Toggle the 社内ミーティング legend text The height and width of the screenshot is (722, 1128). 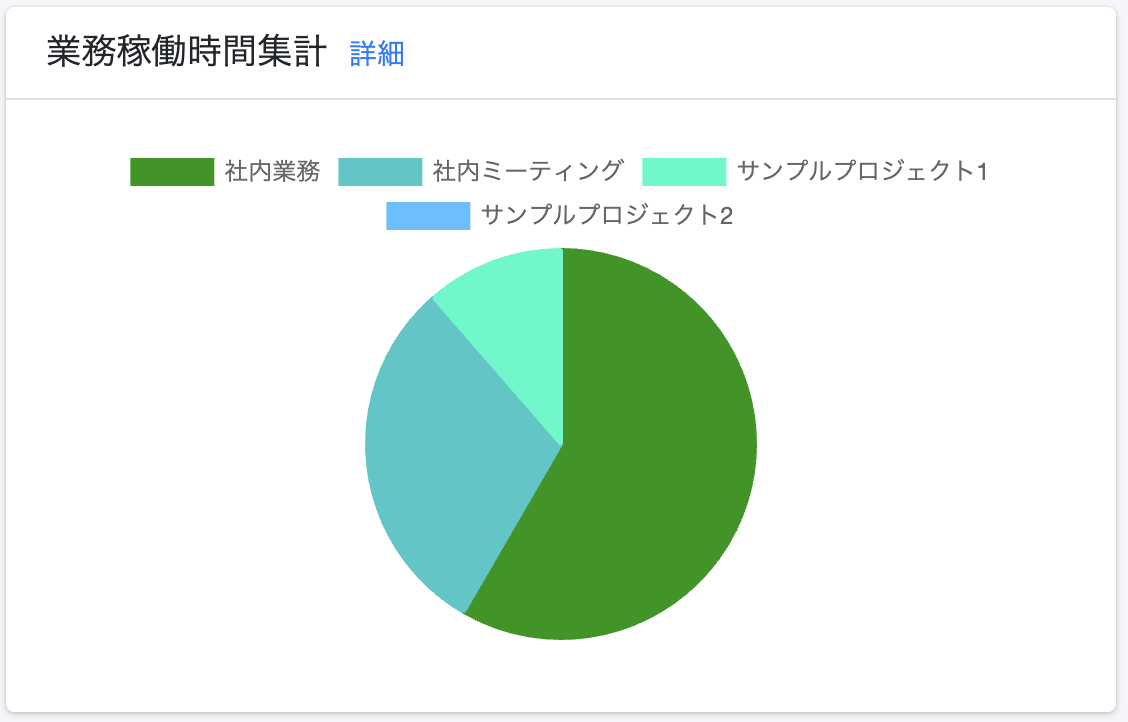528,172
